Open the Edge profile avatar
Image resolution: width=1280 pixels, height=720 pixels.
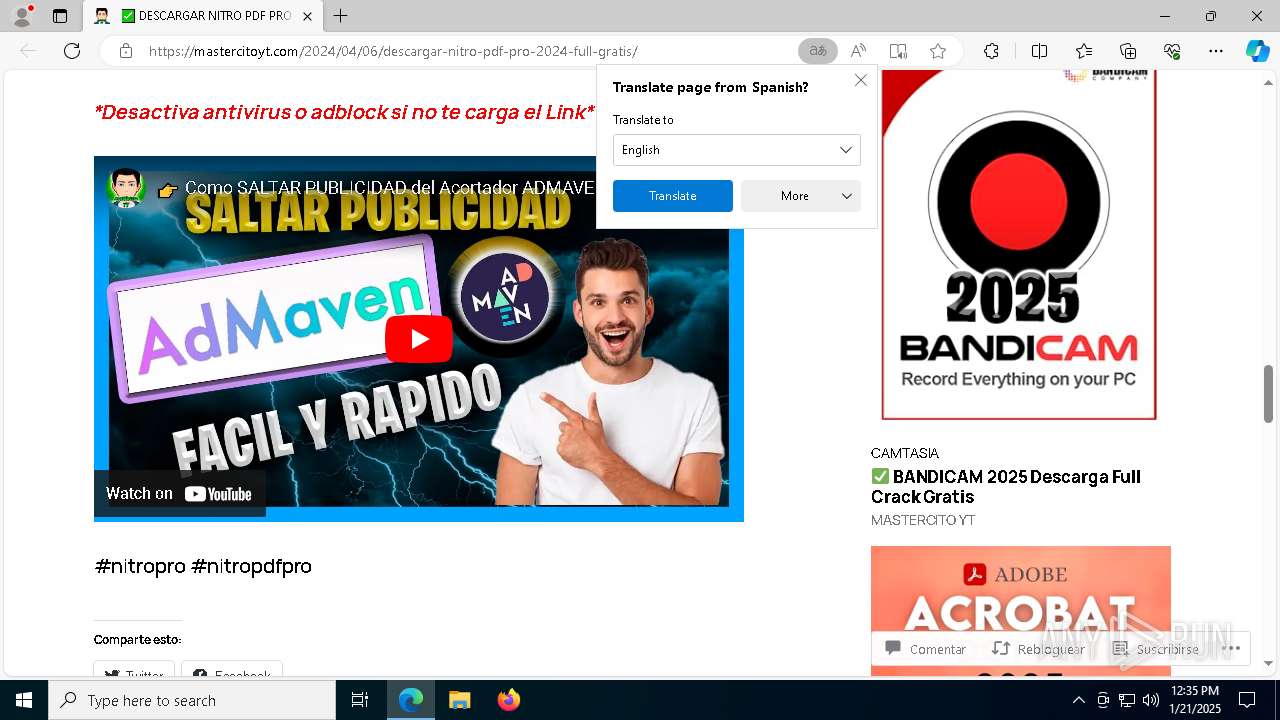click(x=21, y=16)
